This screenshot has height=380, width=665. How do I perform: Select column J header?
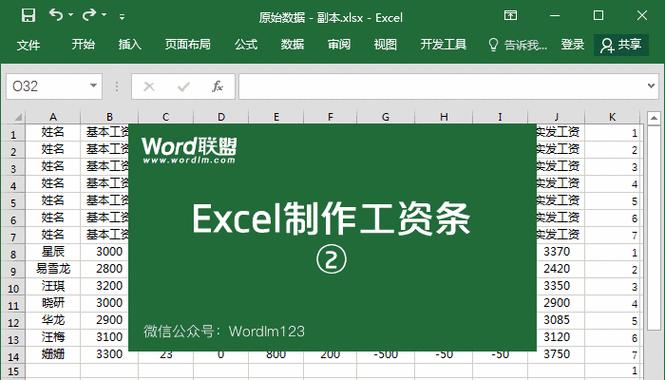(556, 117)
